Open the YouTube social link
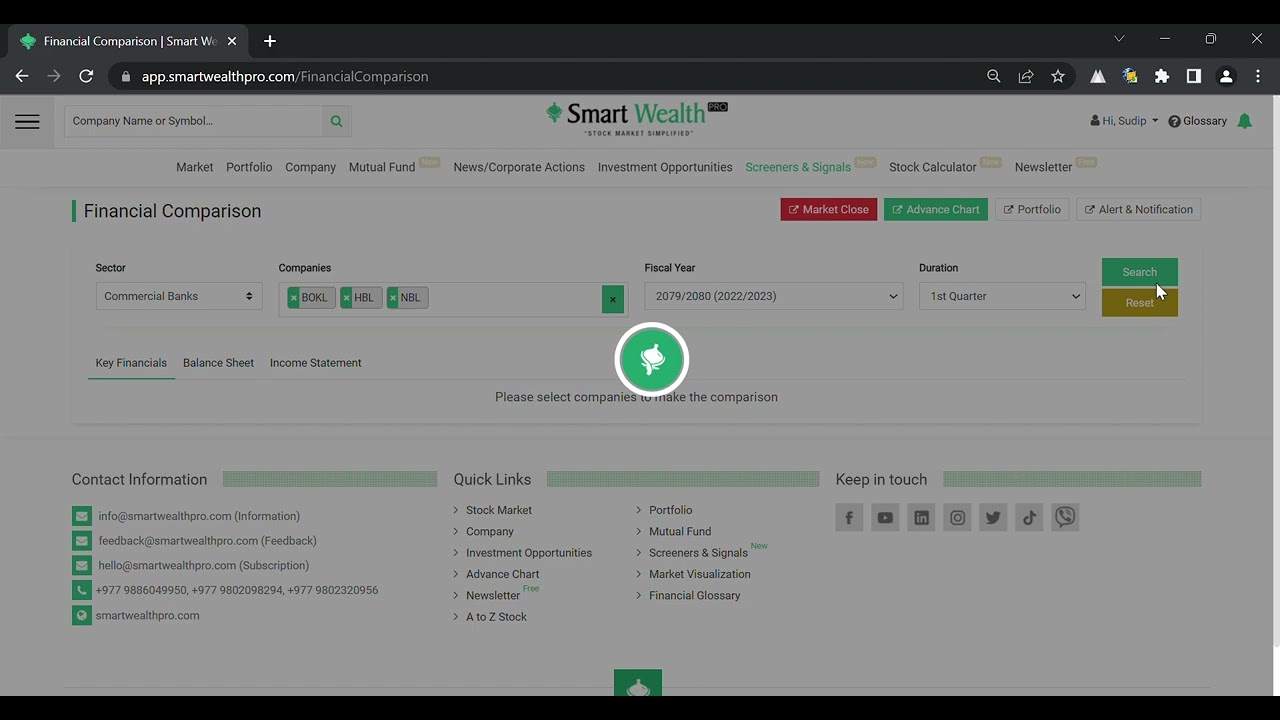Image resolution: width=1280 pixels, height=720 pixels. [x=885, y=517]
